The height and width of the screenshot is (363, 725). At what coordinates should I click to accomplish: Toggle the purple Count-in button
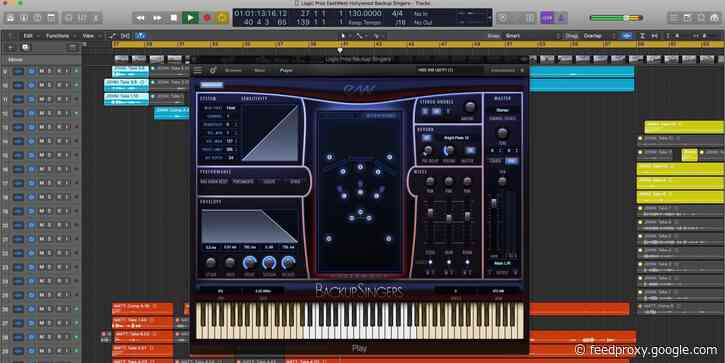(547, 18)
